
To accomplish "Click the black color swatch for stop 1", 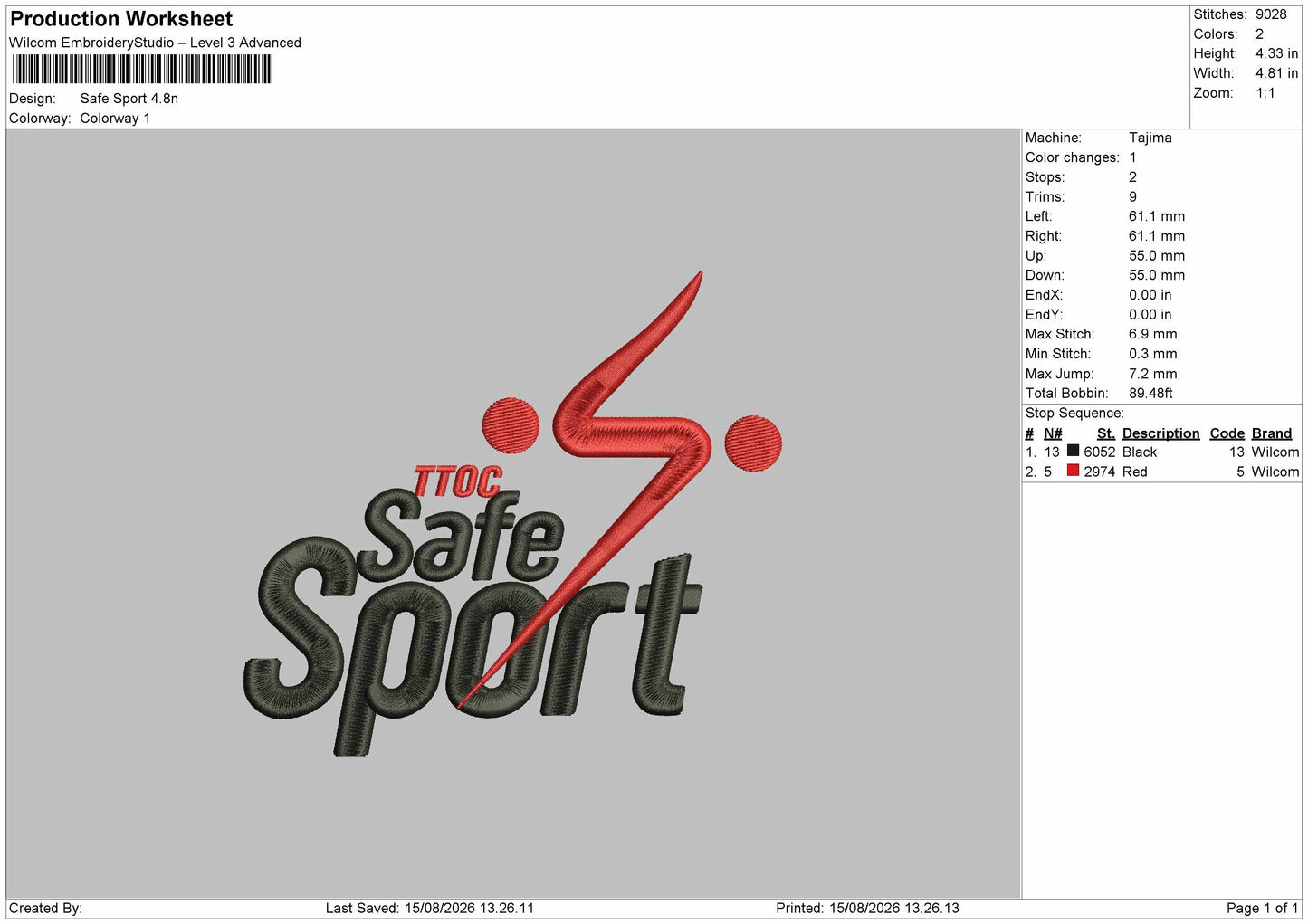I will pos(1073,451).
